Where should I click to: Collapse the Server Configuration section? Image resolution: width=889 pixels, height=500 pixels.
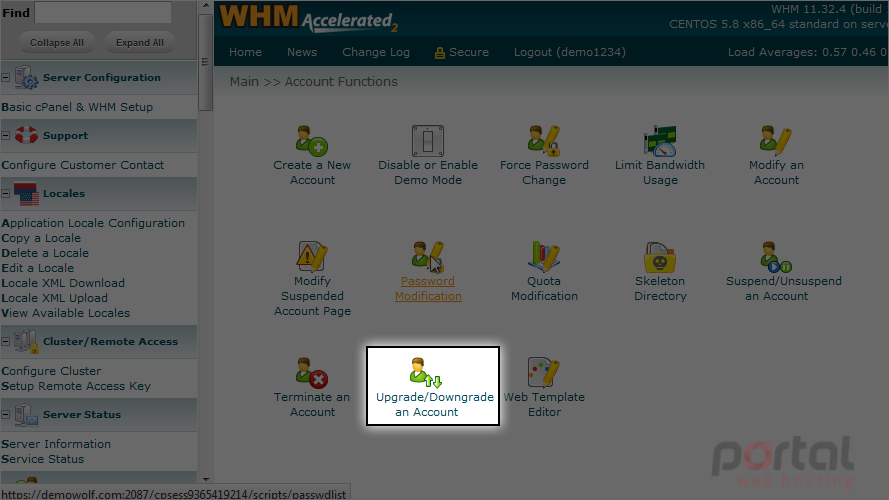pos(6,77)
